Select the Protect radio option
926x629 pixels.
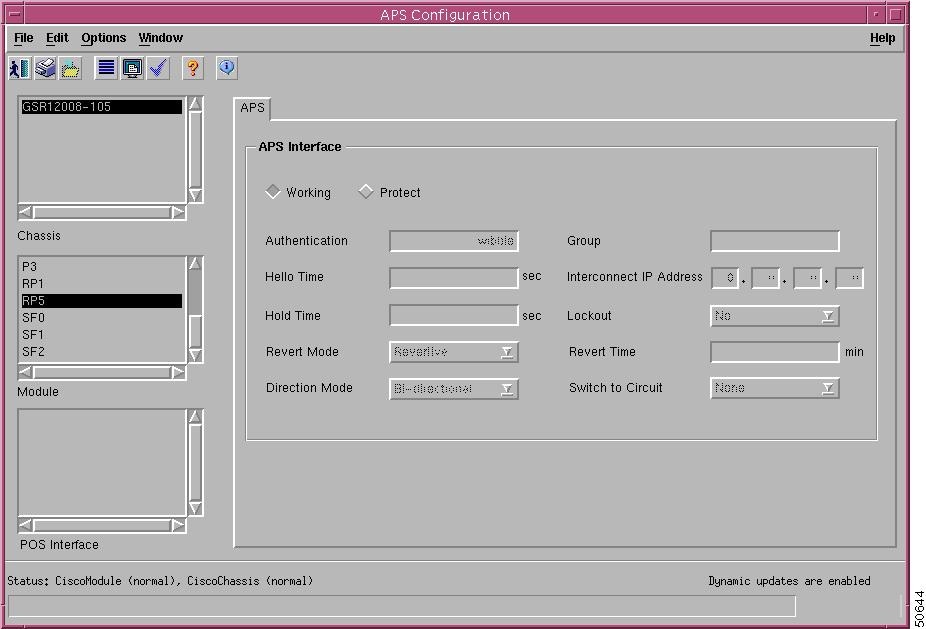point(366,192)
